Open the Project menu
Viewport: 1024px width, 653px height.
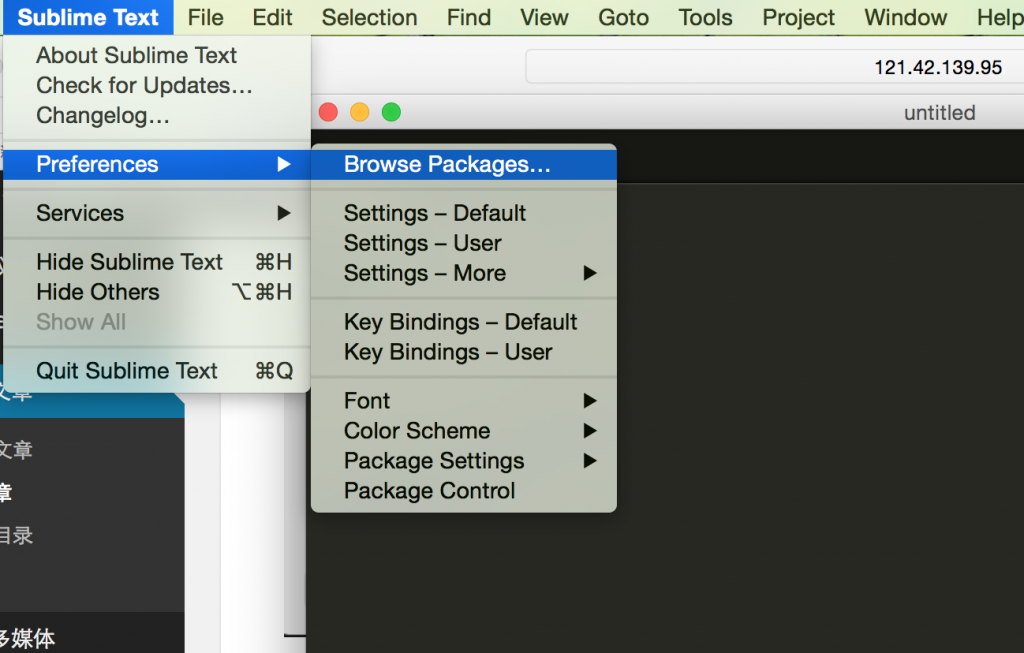coord(799,18)
